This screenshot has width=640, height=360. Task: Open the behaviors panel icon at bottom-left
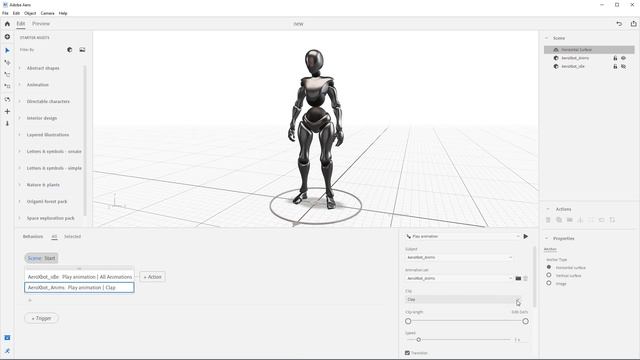7,351
